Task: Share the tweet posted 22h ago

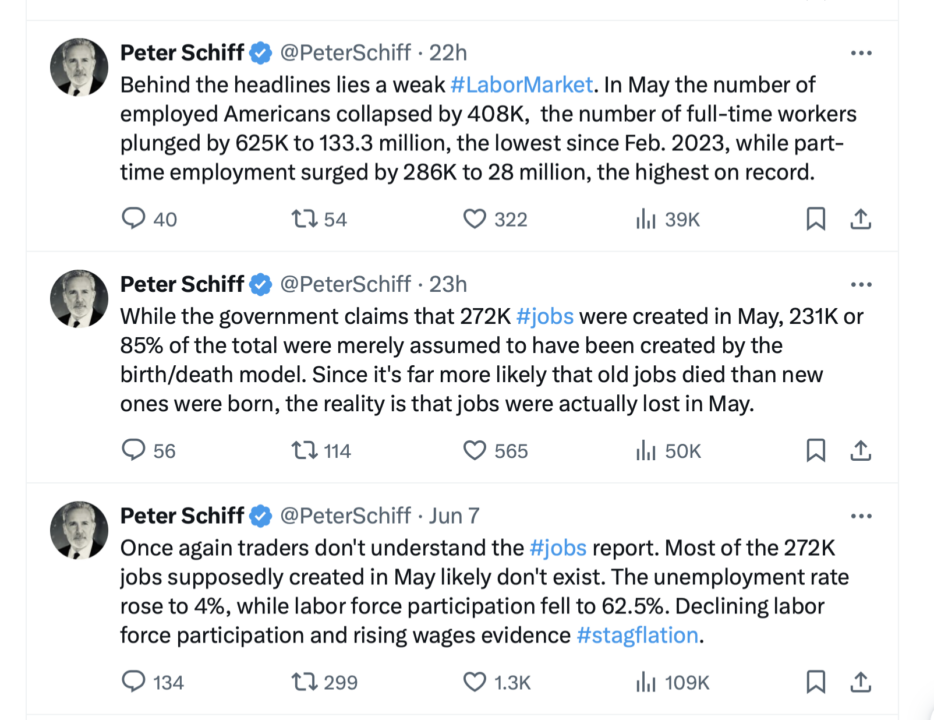Action: (x=859, y=219)
